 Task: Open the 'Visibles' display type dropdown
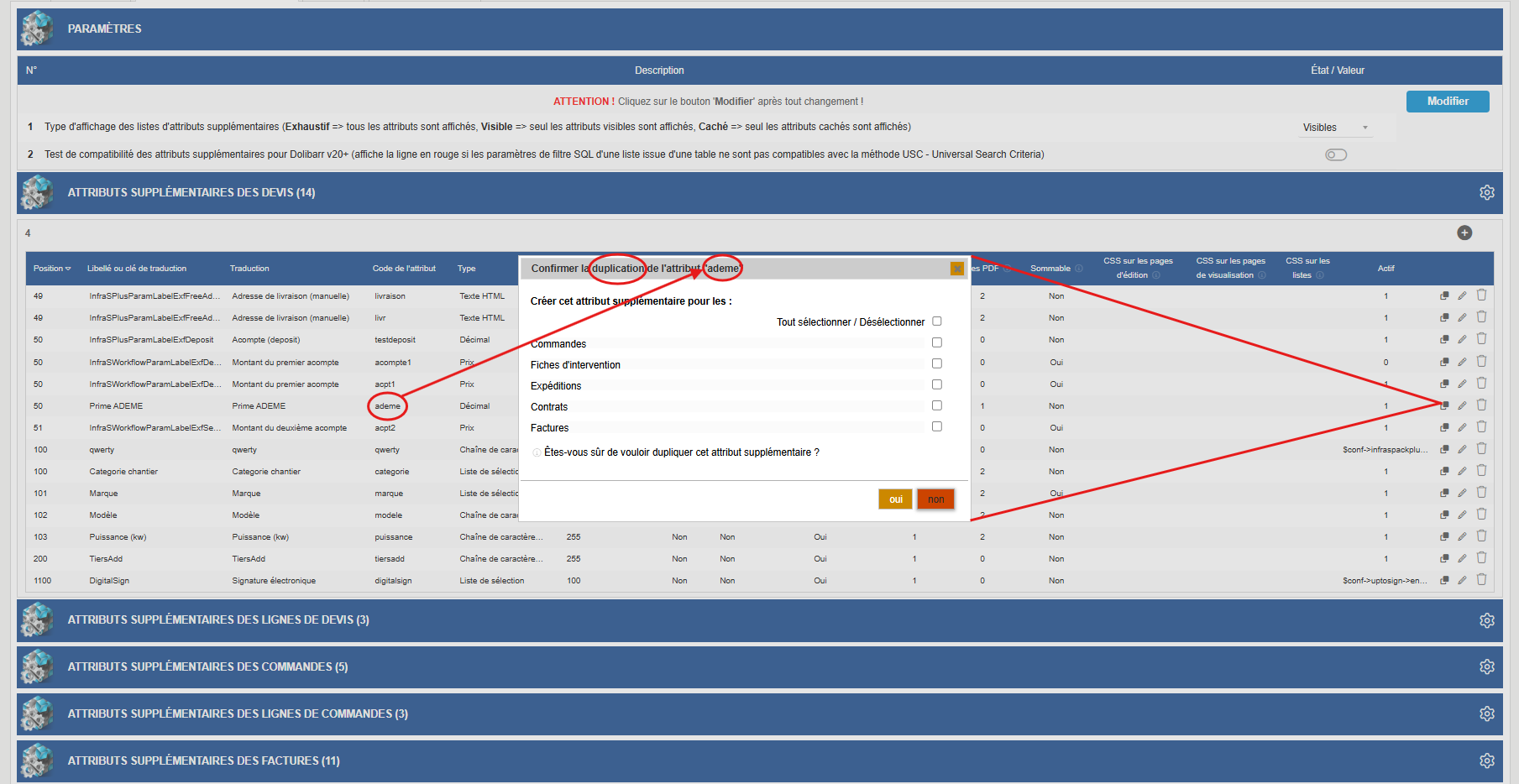(x=1336, y=128)
